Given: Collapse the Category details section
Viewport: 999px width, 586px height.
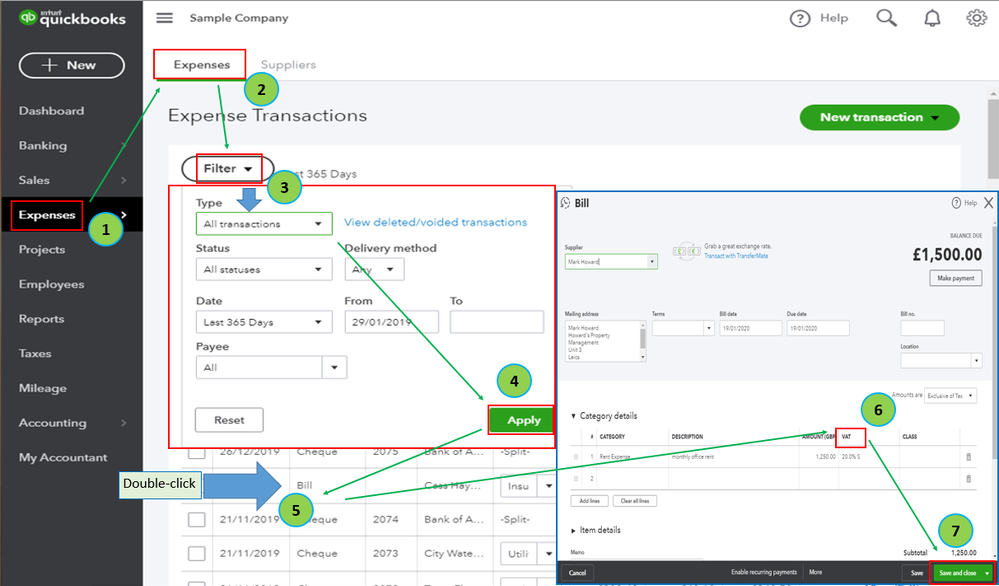Looking at the screenshot, I should coord(573,416).
